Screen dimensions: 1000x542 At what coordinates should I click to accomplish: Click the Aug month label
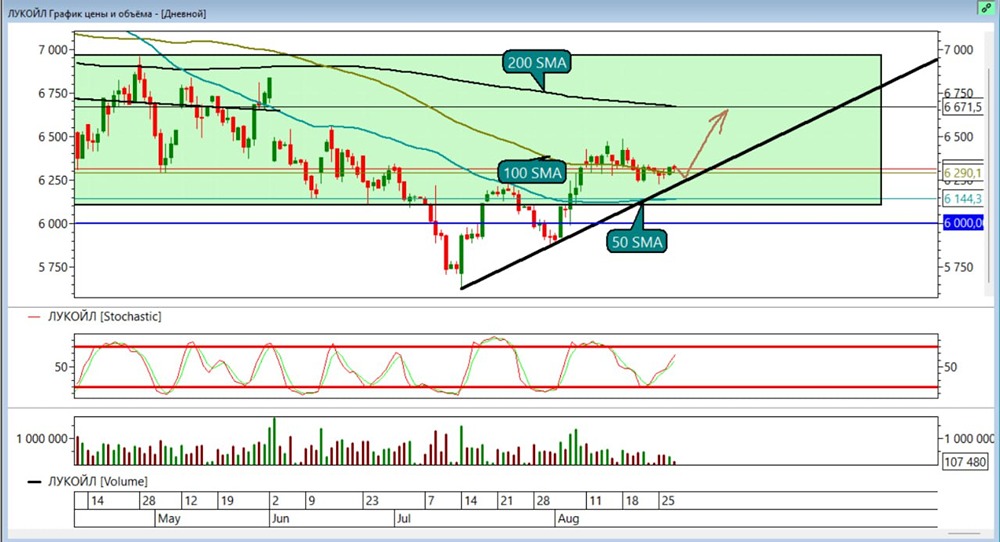tap(568, 518)
